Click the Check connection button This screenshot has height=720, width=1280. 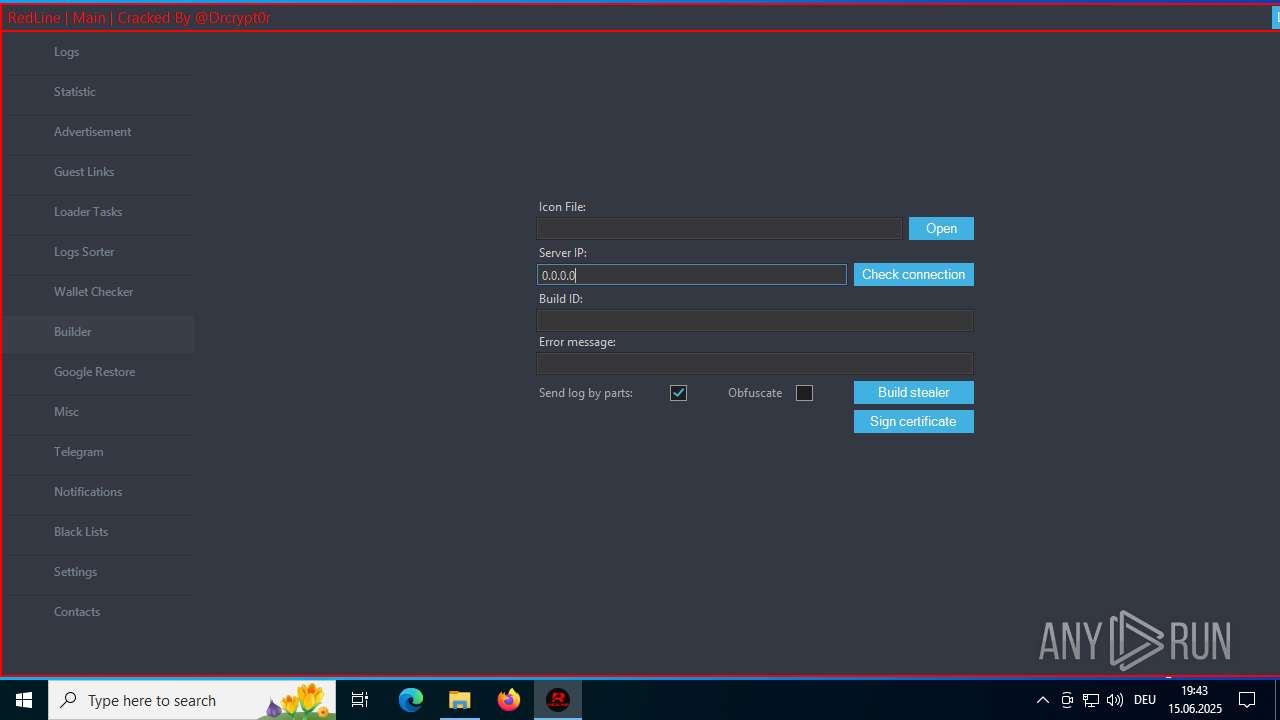(914, 275)
